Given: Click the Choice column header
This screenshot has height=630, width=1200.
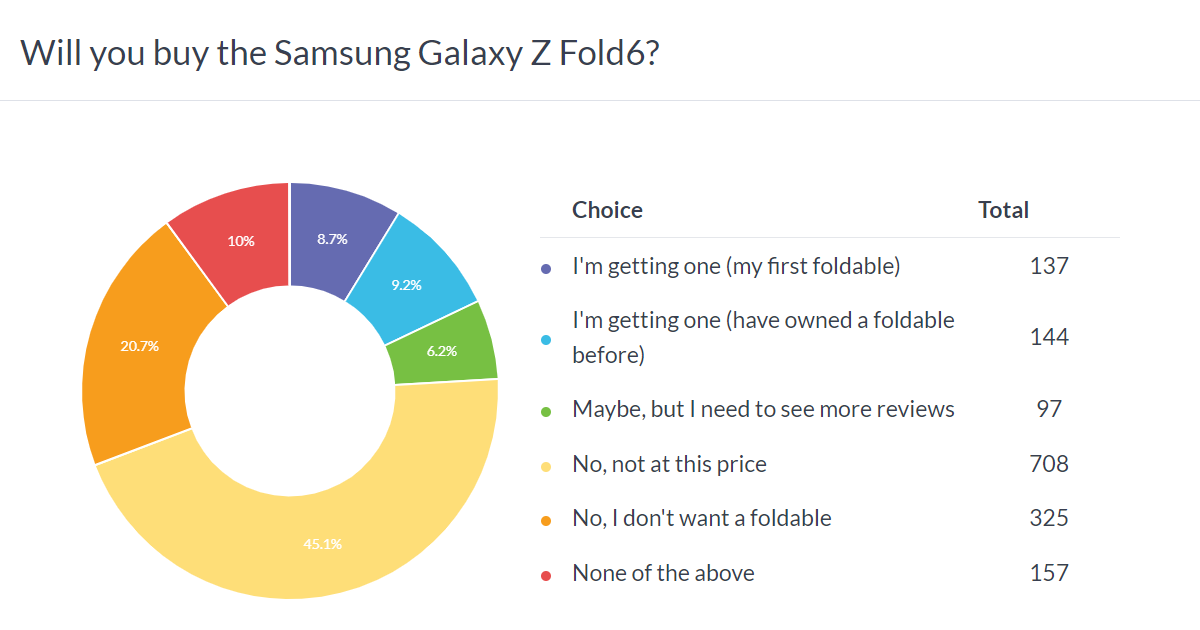Looking at the screenshot, I should [x=607, y=210].
